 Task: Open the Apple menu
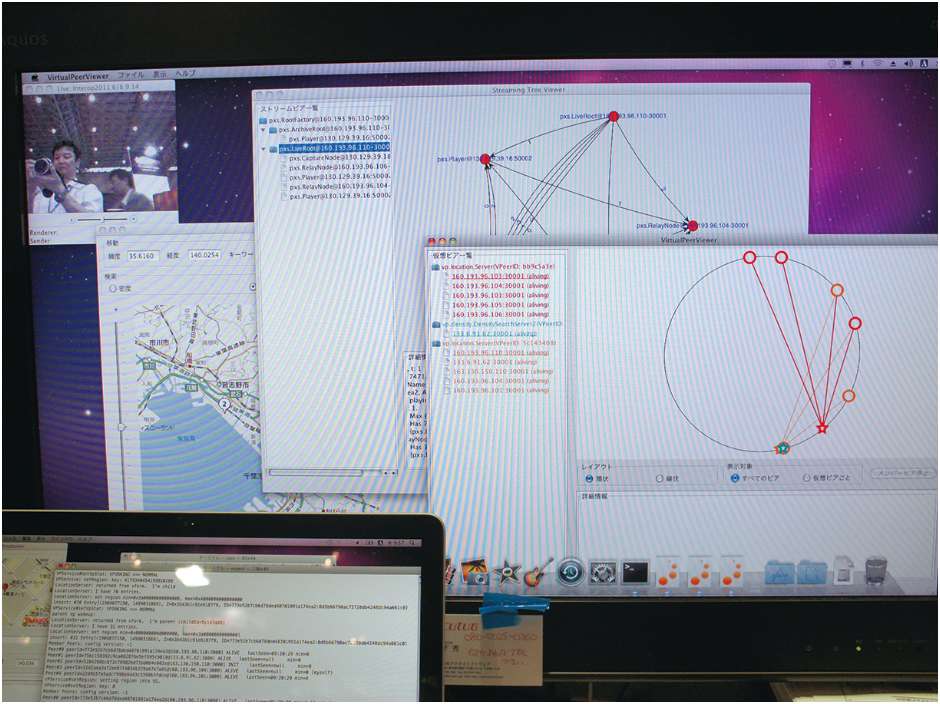tap(35, 77)
